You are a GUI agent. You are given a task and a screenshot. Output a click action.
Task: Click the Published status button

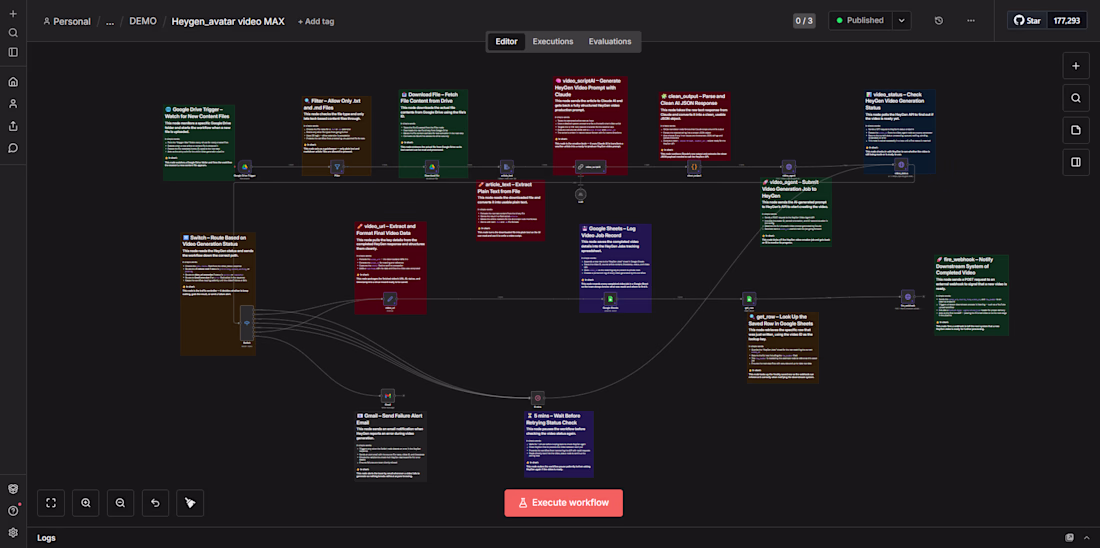click(861, 20)
